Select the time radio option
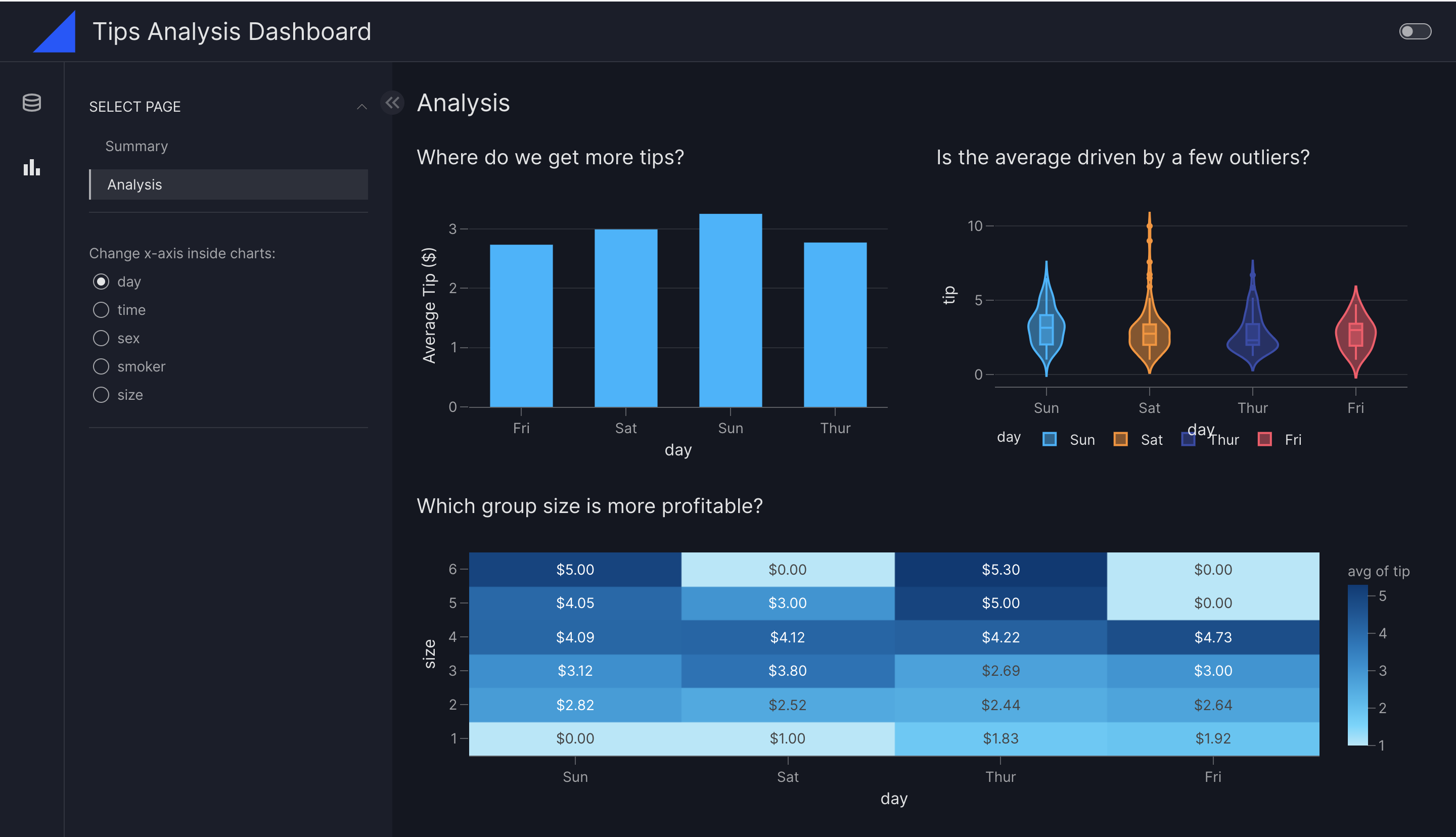 [101, 310]
